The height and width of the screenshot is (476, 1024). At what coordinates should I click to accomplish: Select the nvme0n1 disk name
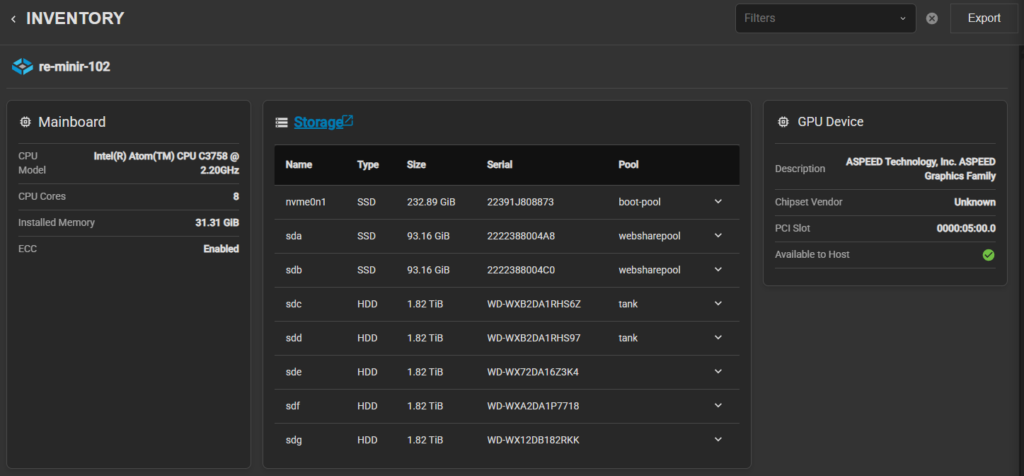coord(306,202)
